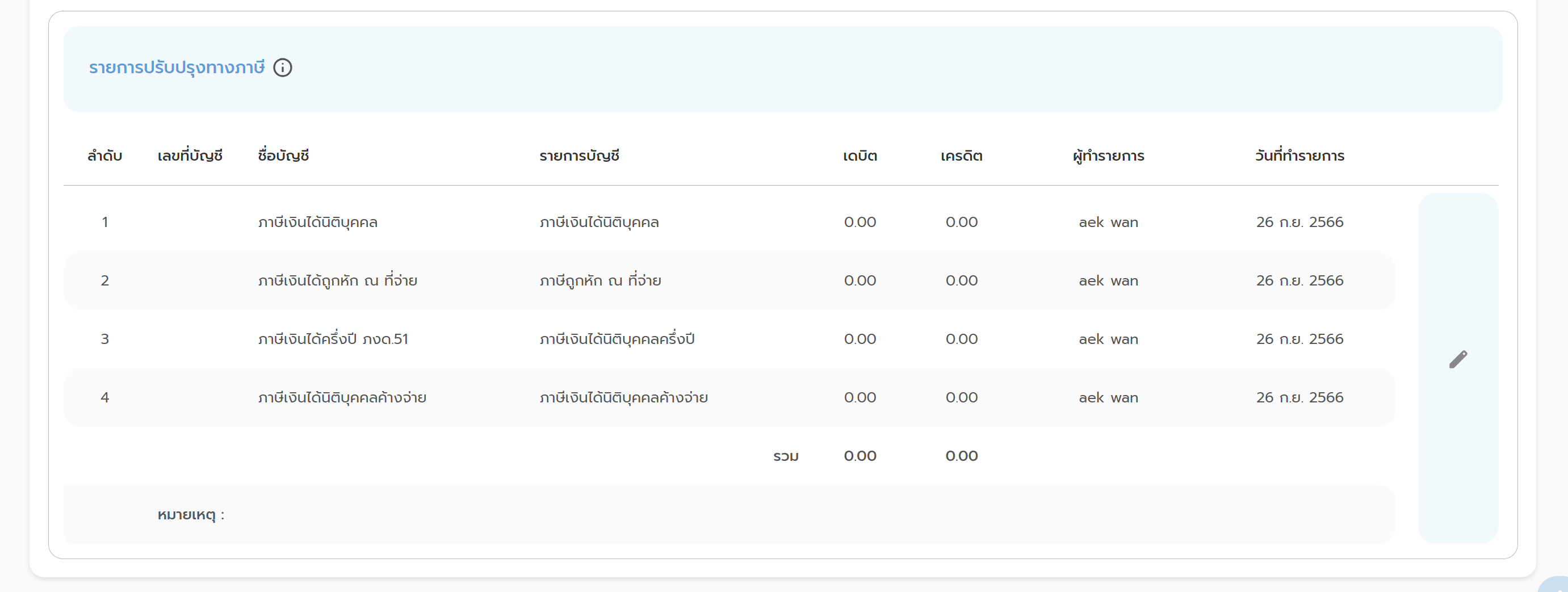Image resolution: width=1568 pixels, height=592 pixels.
Task: Click ภาษีเงินได้นิติบุคคลครึ่งปี in the รายการบัญชี column
Action: pos(617,339)
